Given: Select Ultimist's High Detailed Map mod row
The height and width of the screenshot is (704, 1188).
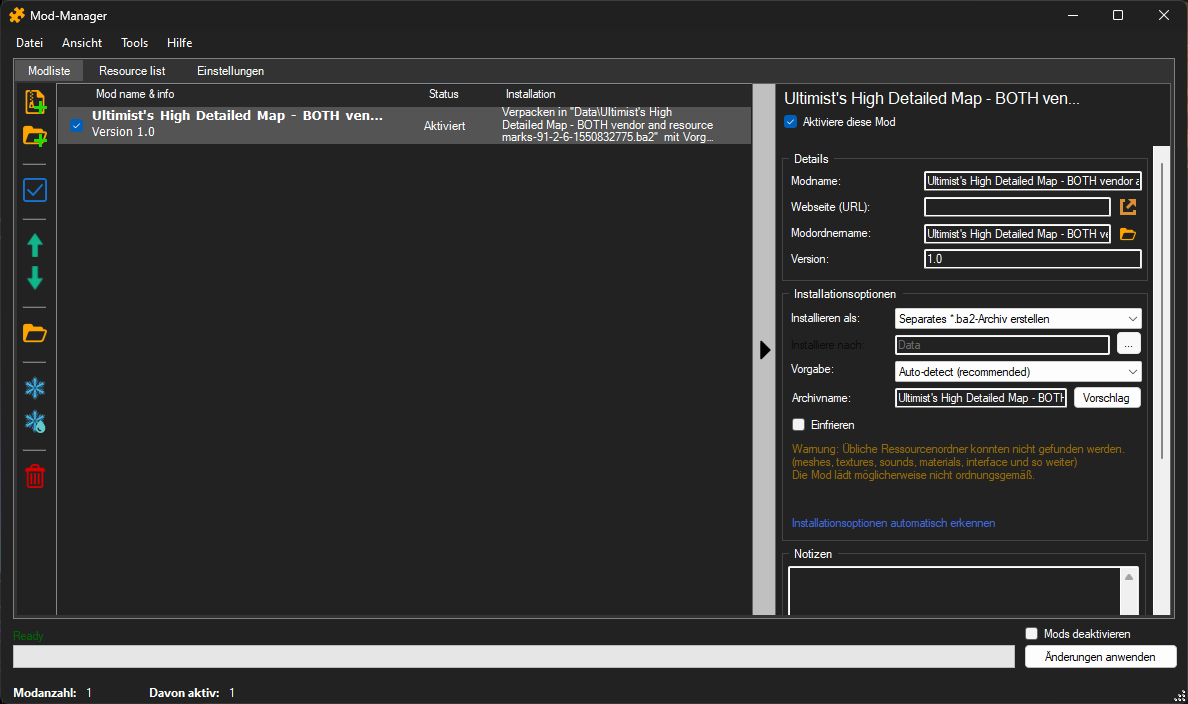Looking at the screenshot, I should point(405,125).
